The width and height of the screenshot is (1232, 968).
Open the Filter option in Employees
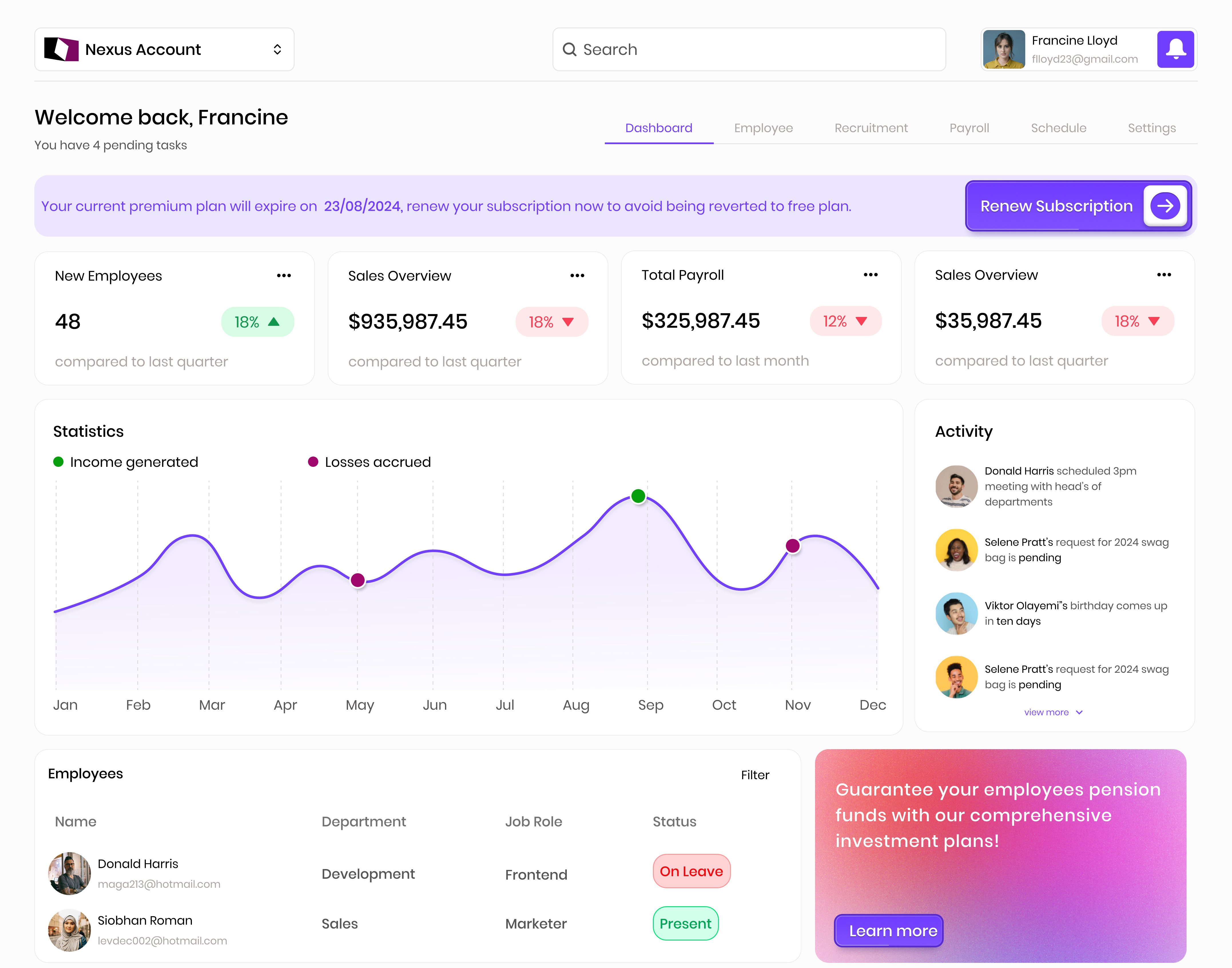[754, 775]
